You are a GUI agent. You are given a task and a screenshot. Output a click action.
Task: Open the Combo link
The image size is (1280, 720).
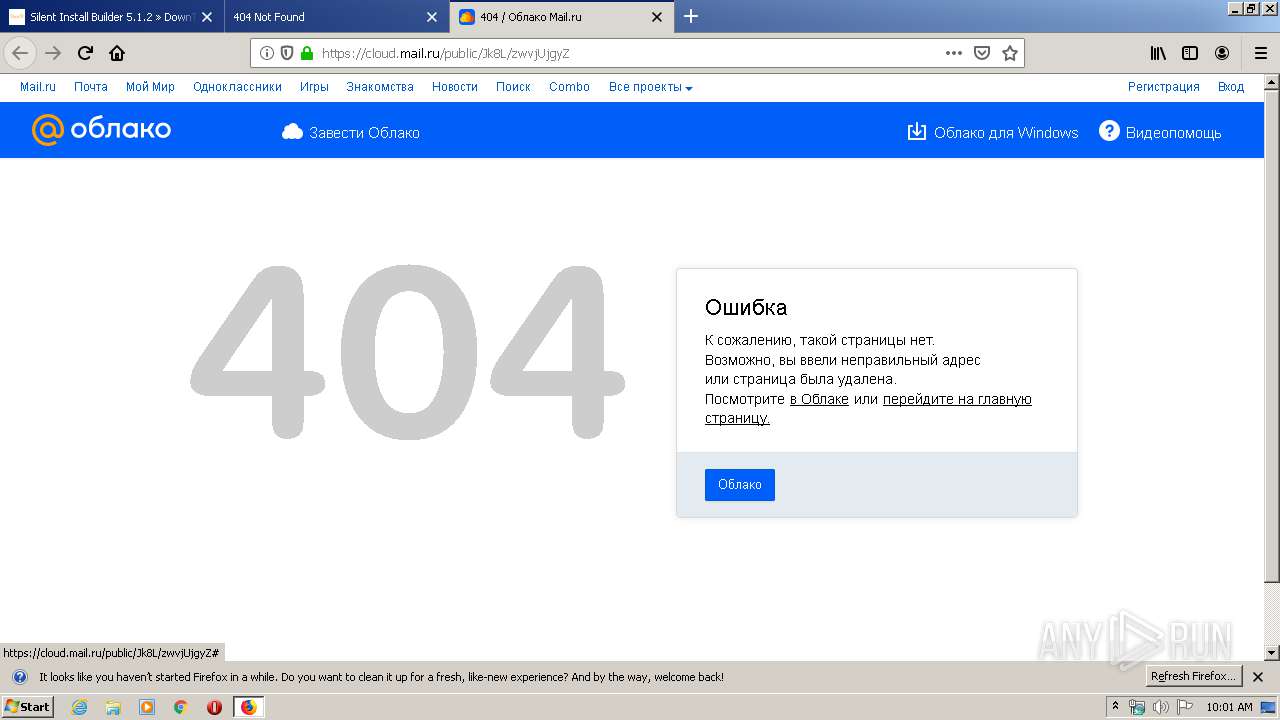click(x=569, y=87)
